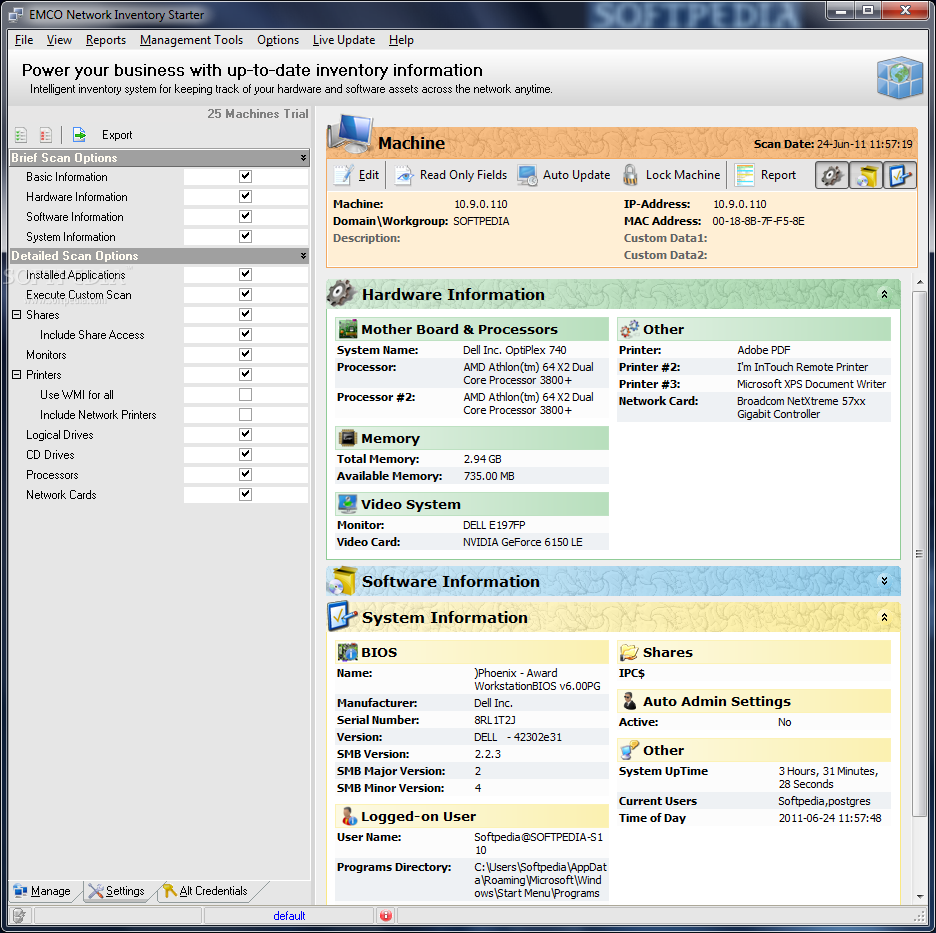Open the View menu
Viewport: 936px width, 933px height.
coord(59,40)
